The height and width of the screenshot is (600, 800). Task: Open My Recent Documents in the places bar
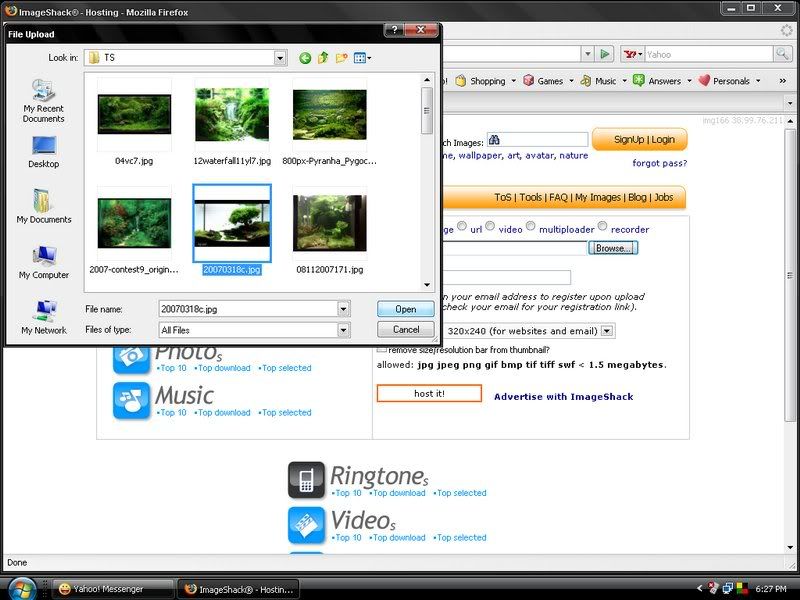coord(43,101)
